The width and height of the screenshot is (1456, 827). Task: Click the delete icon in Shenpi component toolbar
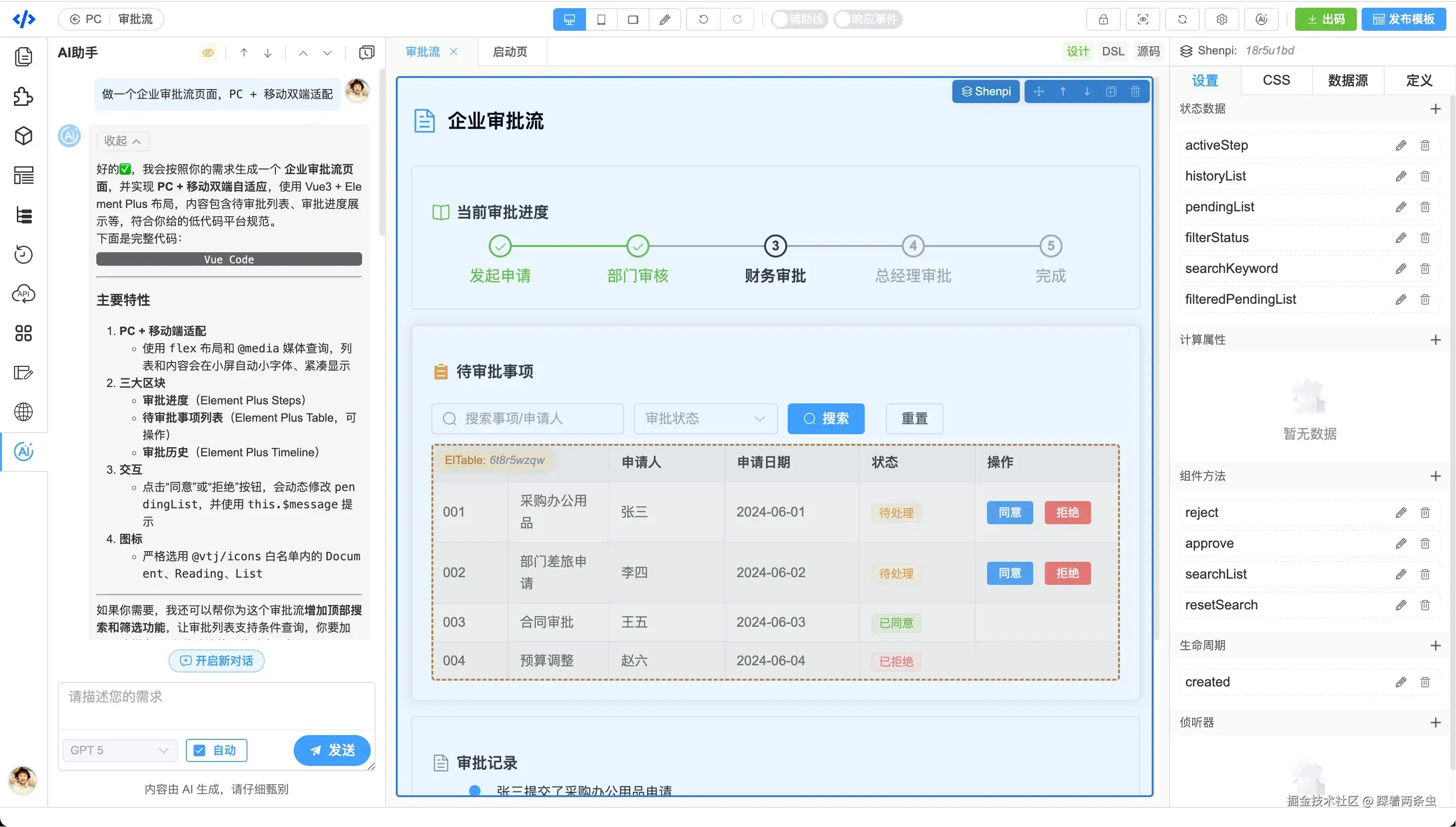tap(1135, 91)
